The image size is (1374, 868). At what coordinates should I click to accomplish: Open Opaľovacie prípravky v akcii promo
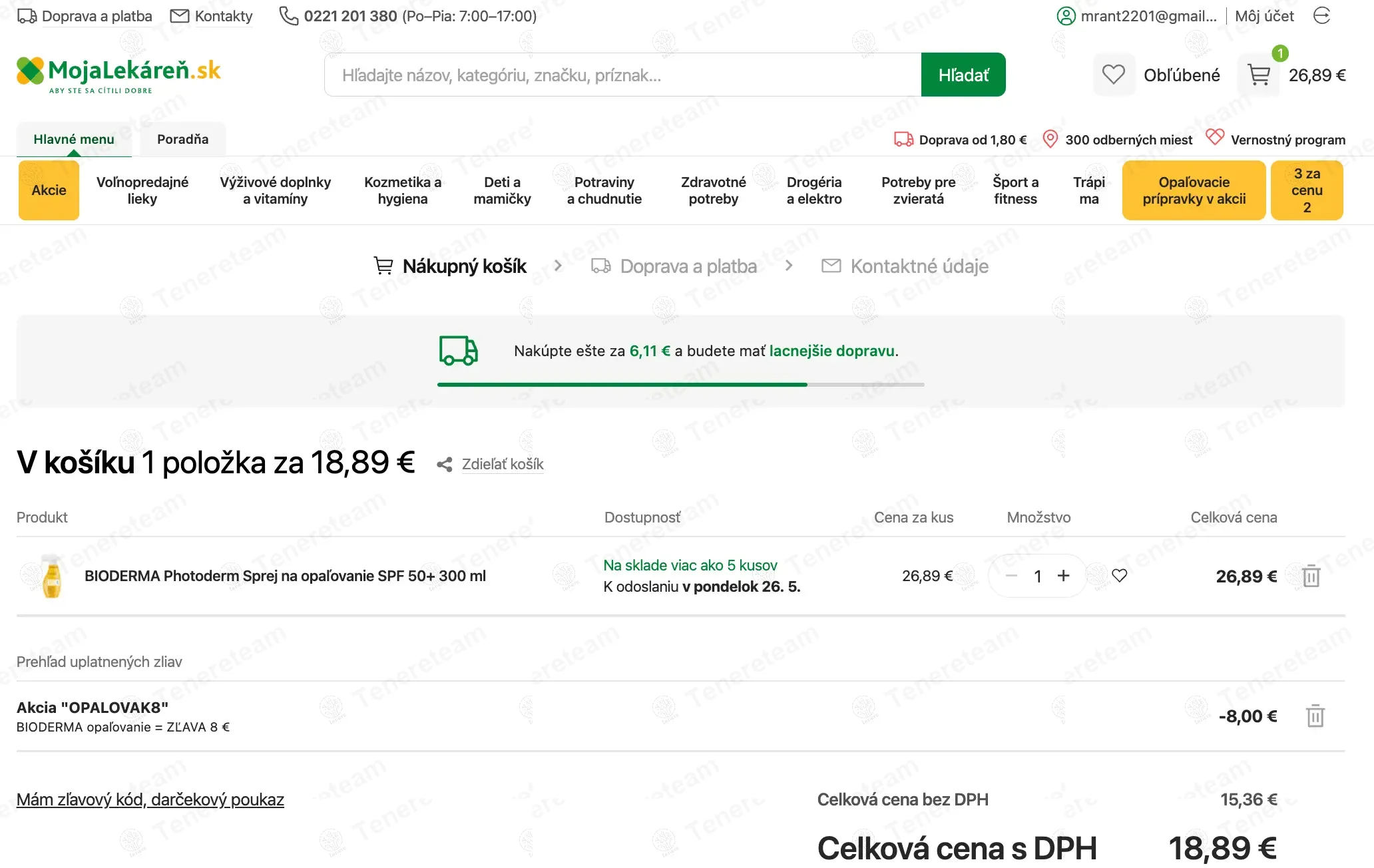(x=1194, y=190)
